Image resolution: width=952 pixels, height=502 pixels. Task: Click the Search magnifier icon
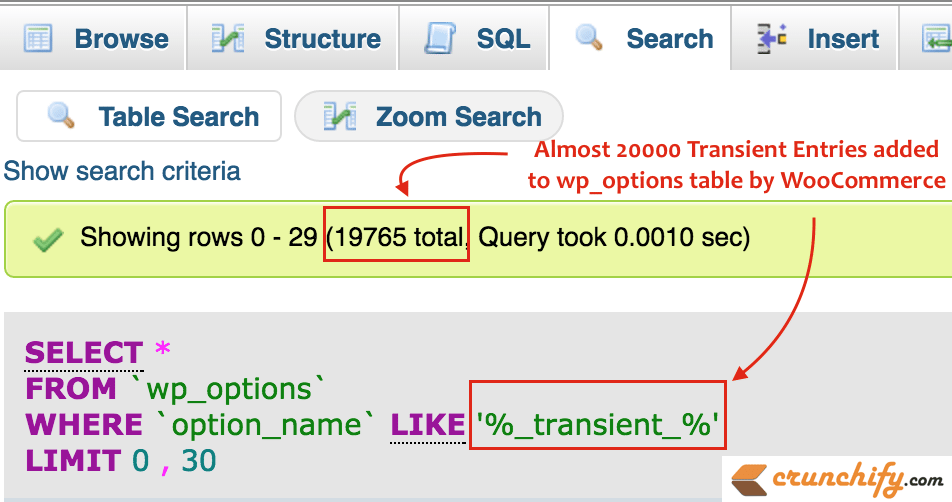(589, 37)
